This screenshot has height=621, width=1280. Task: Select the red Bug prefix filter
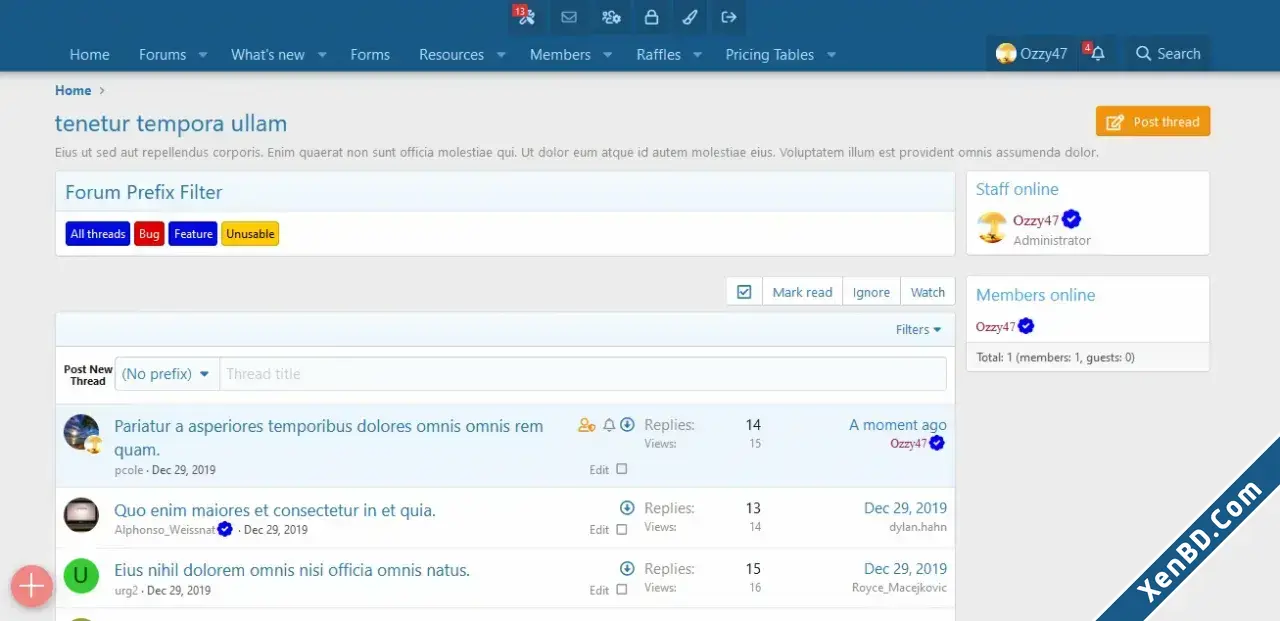[149, 234]
